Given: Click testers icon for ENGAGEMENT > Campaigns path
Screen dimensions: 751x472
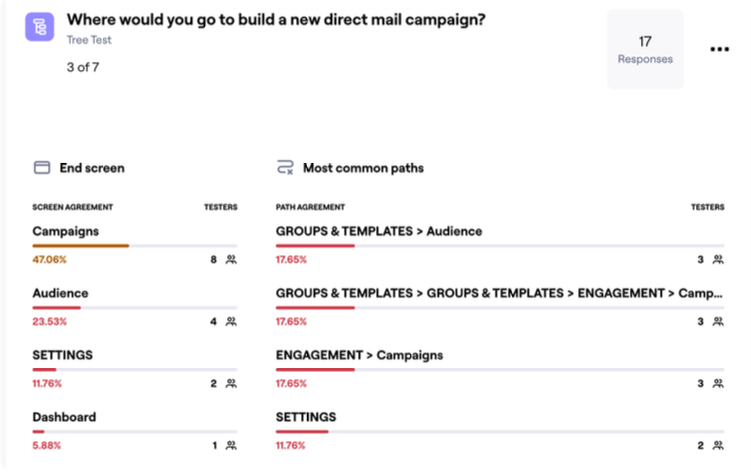Looking at the screenshot, I should pyautogui.click(x=718, y=384).
